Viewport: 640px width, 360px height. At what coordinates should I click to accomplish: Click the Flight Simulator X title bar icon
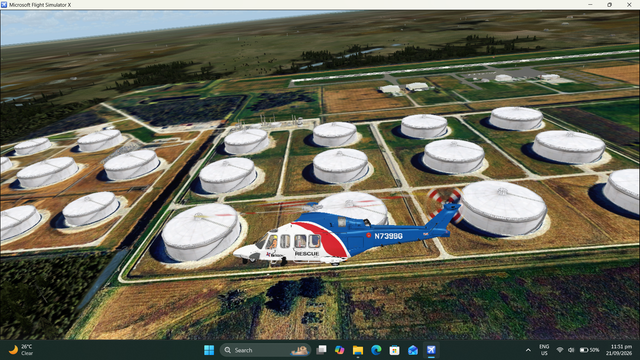coord(4,5)
